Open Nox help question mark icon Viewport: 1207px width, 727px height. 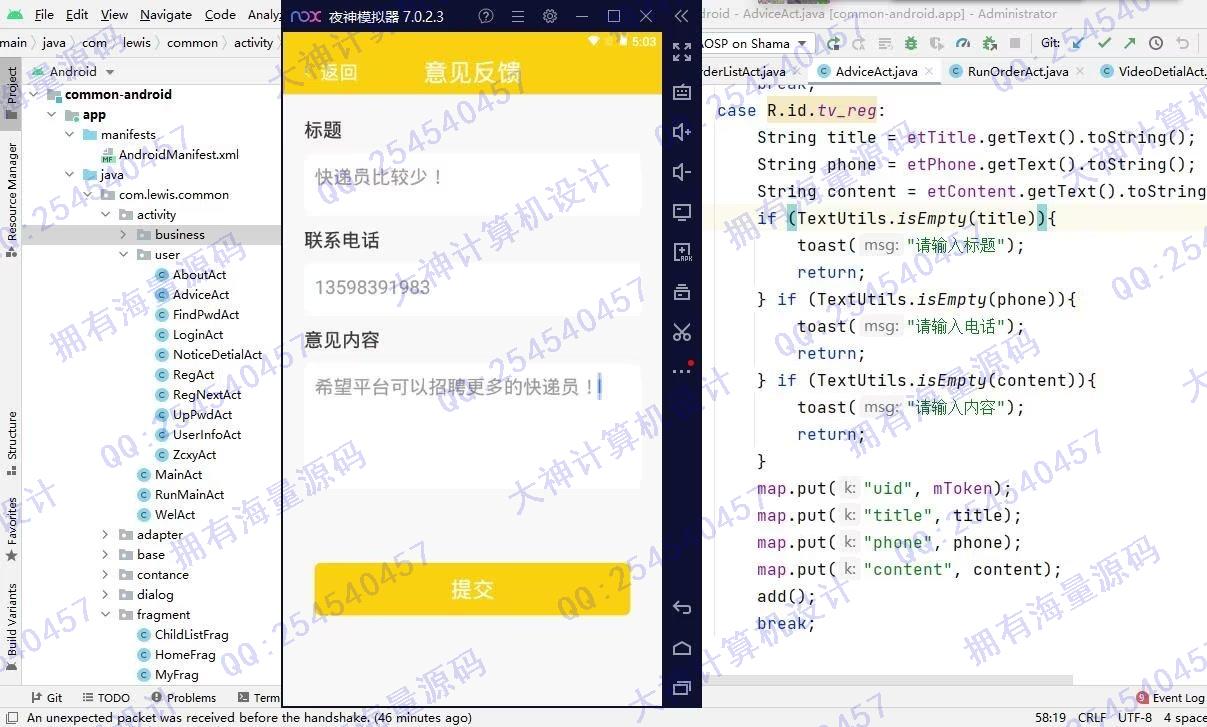click(x=486, y=16)
